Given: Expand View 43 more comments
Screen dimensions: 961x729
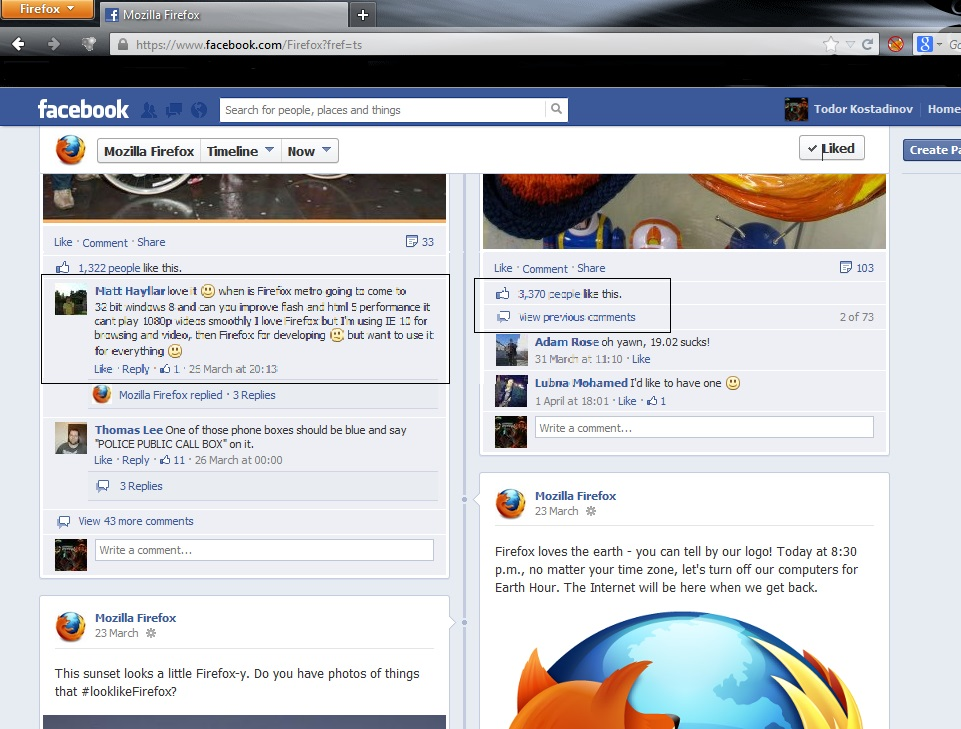Looking at the screenshot, I should tap(135, 521).
